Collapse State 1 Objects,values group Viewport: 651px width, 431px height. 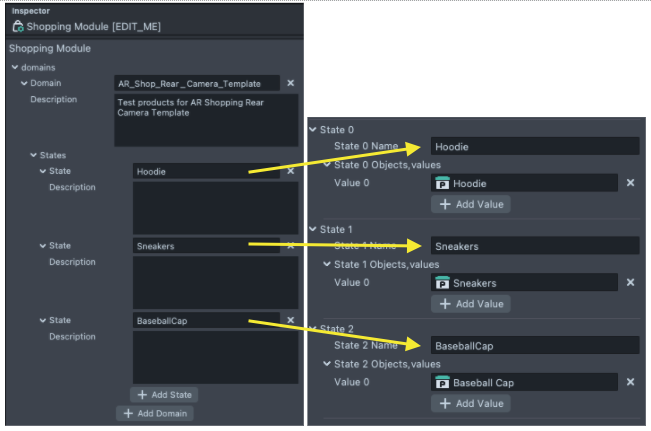coord(327,264)
